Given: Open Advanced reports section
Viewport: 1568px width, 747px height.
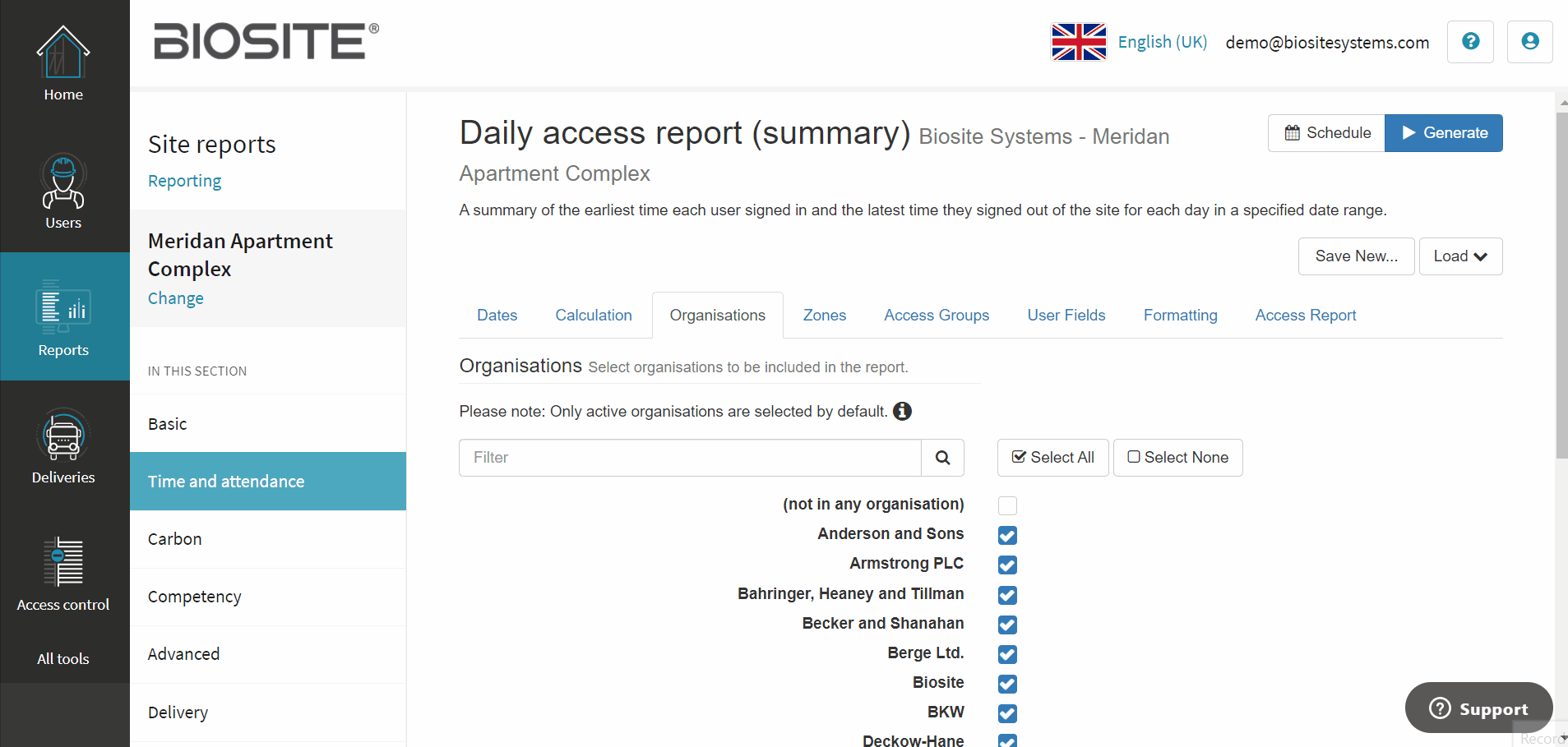Looking at the screenshot, I should coord(268,654).
